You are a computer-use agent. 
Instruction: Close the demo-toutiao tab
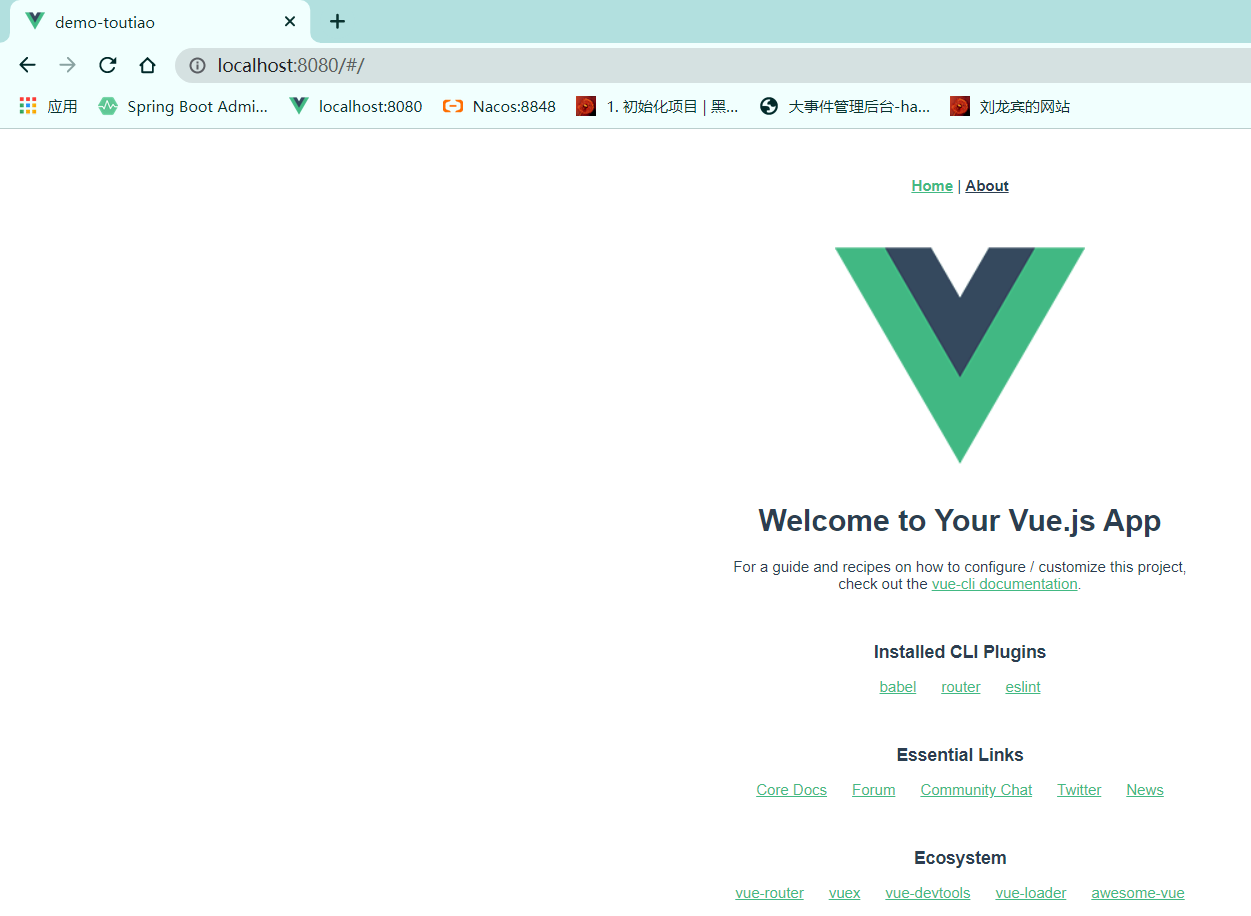(290, 21)
